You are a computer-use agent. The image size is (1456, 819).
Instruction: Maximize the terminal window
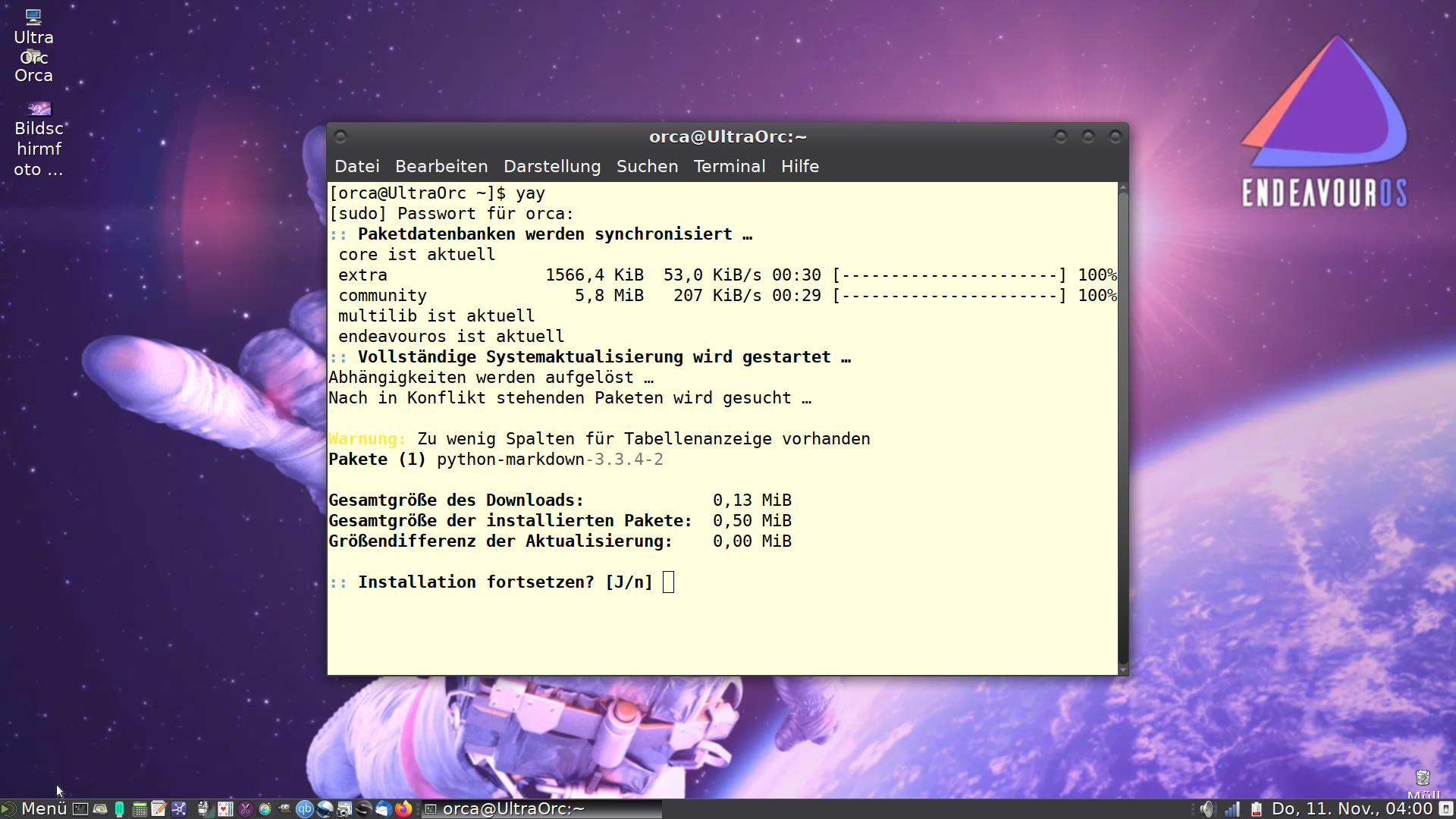tap(1088, 136)
